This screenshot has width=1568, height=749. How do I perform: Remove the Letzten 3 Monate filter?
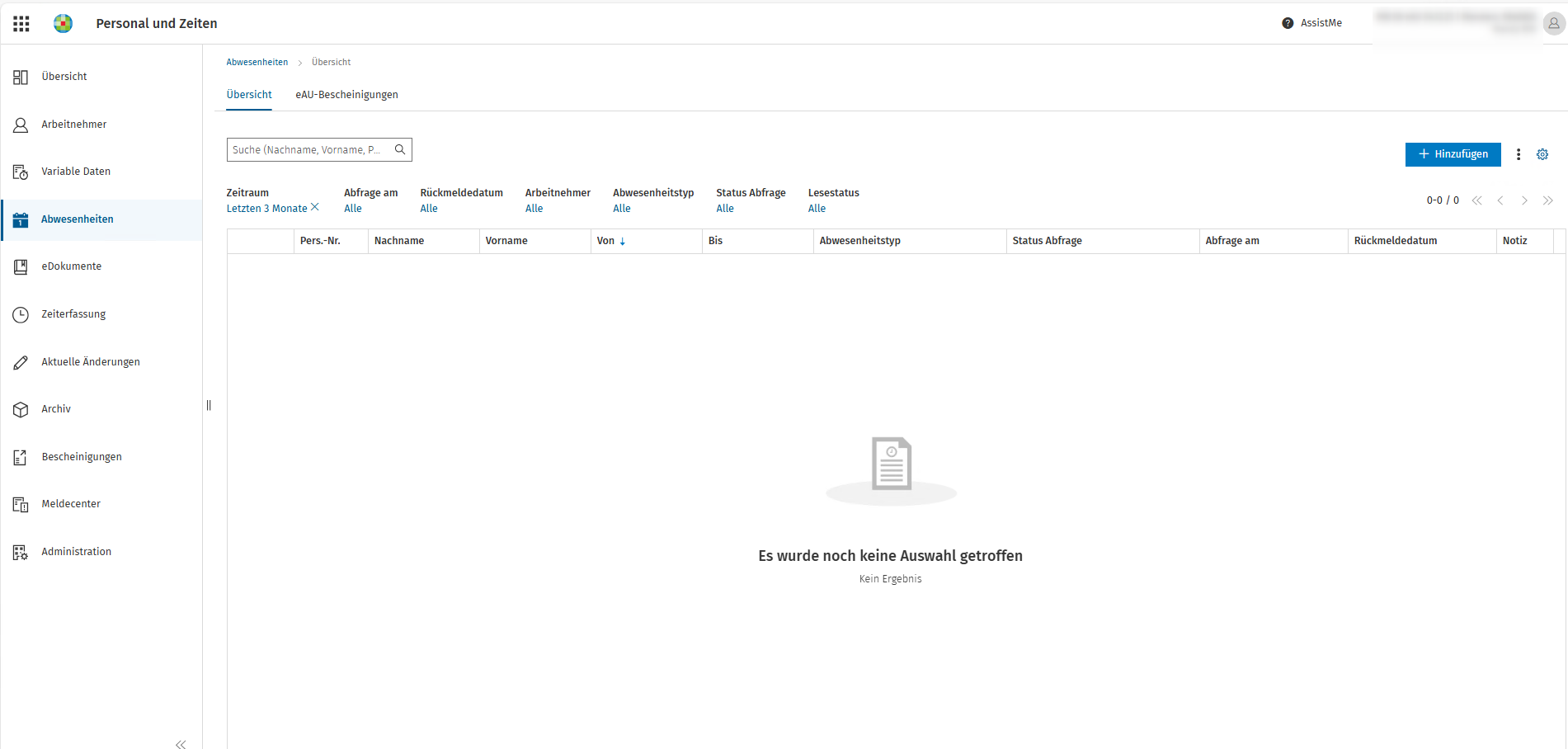315,207
